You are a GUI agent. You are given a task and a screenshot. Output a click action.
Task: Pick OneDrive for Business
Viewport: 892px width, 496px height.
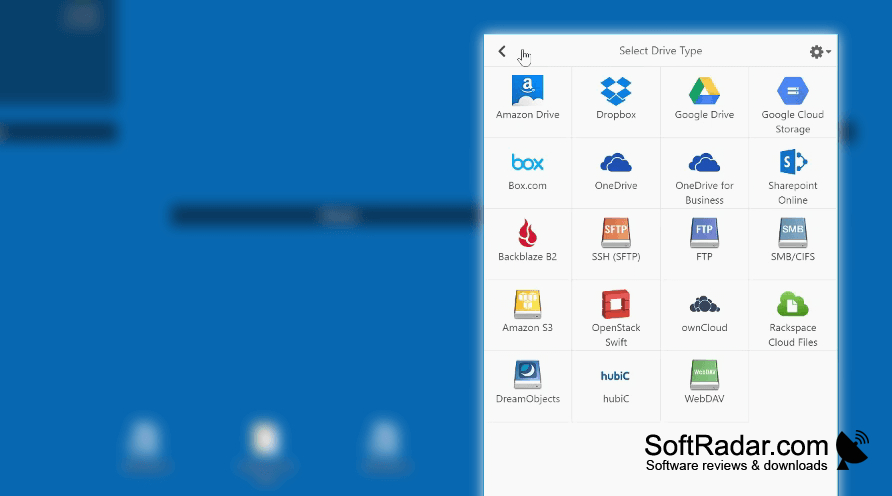point(704,173)
